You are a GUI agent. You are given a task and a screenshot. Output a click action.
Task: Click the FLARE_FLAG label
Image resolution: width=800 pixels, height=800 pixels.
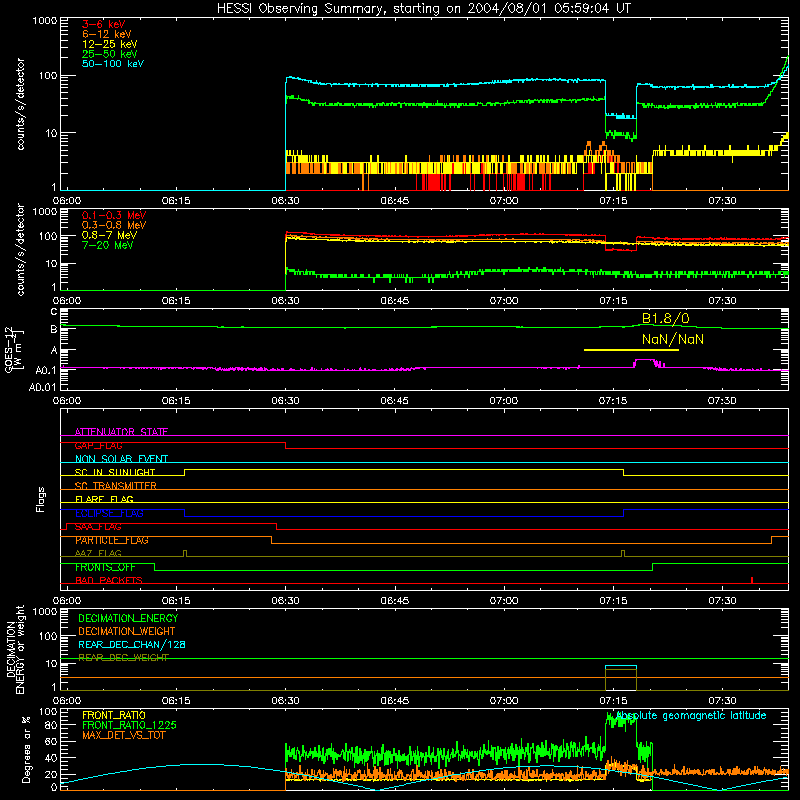pyautogui.click(x=104, y=499)
